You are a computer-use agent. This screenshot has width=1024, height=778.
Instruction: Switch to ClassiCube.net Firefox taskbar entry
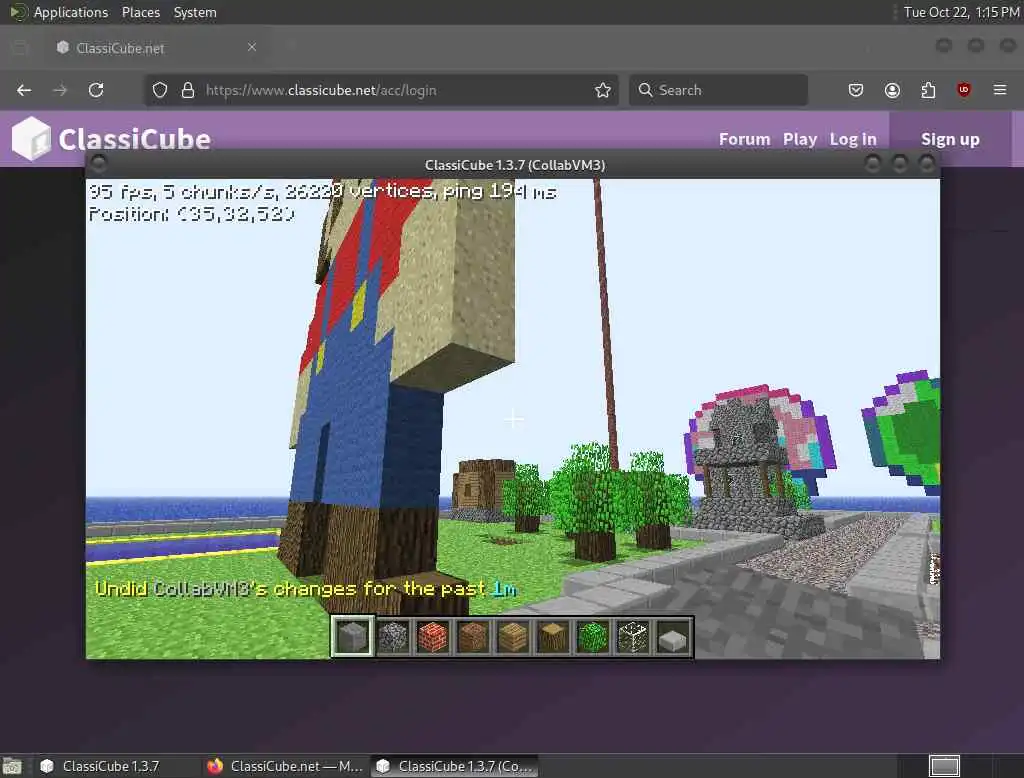pyautogui.click(x=285, y=766)
